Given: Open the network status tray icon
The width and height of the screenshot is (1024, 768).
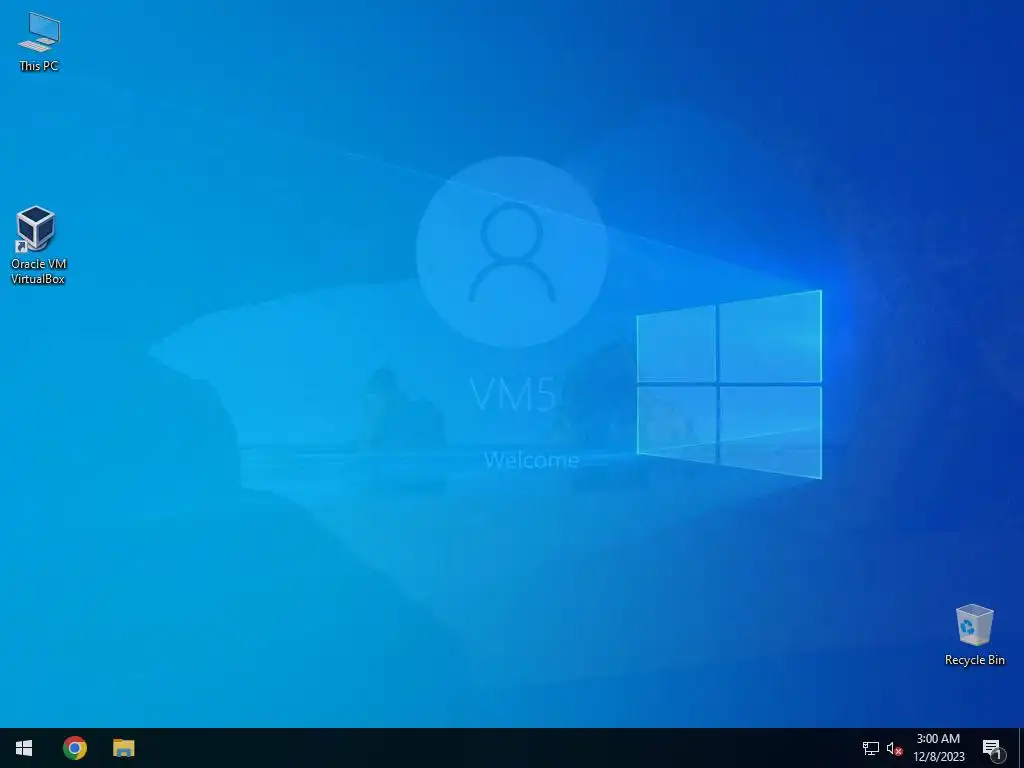Looking at the screenshot, I should point(871,748).
